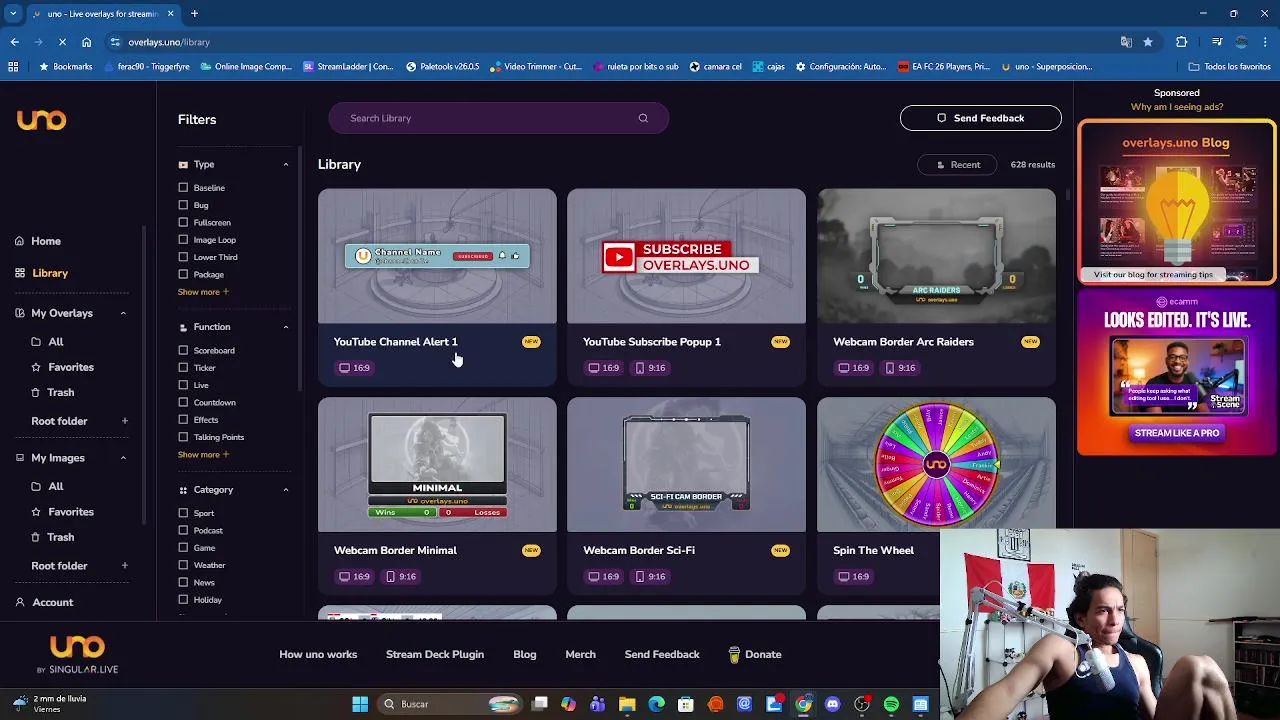This screenshot has height=720, width=1280.
Task: Open the Chrome apps grid icon
Action: click(13, 67)
